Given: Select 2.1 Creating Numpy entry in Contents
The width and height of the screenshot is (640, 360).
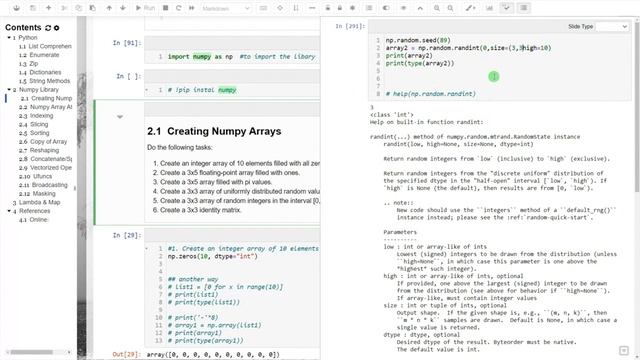Looking at the screenshot, I should [x=46, y=98].
